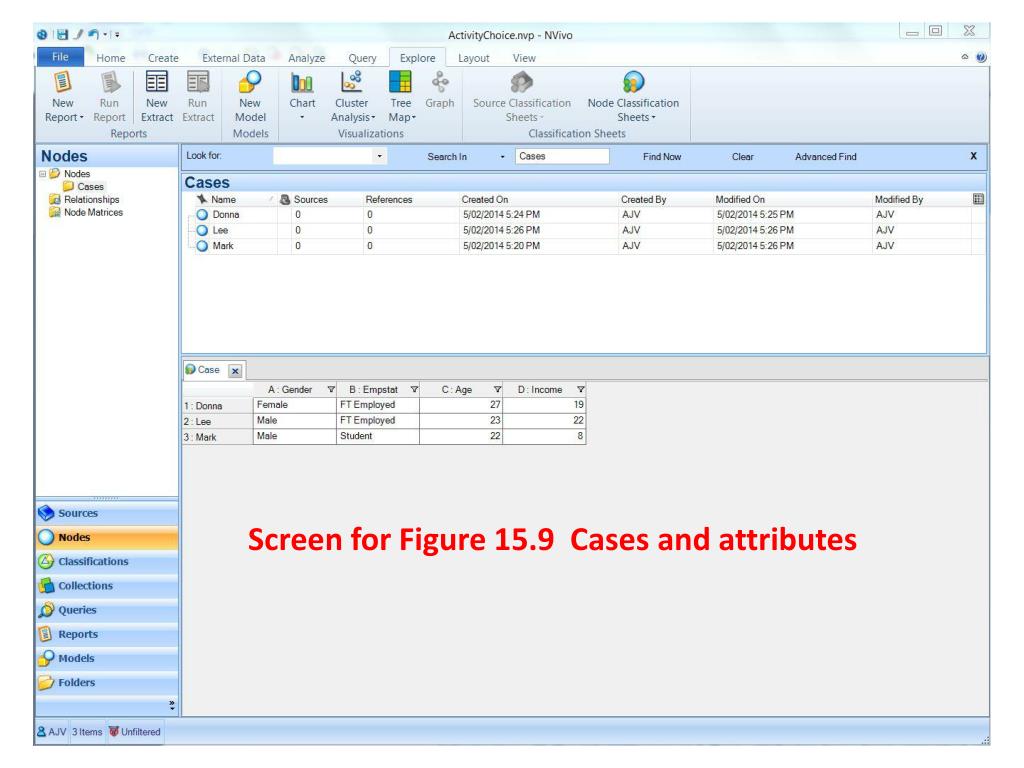The image size is (1024, 768).
Task: Click Advanced Find link
Action: coord(825,157)
